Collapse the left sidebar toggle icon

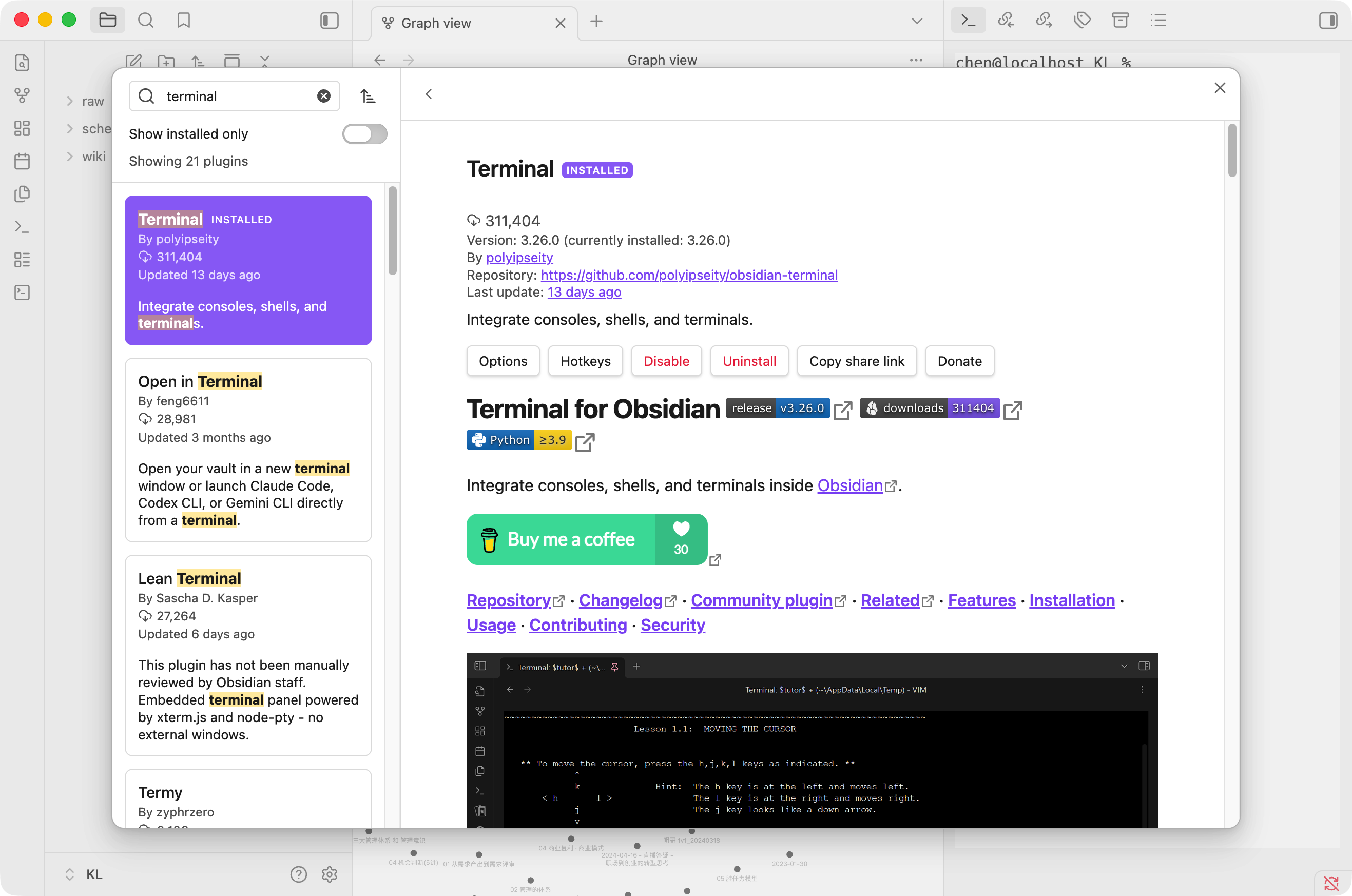point(329,21)
